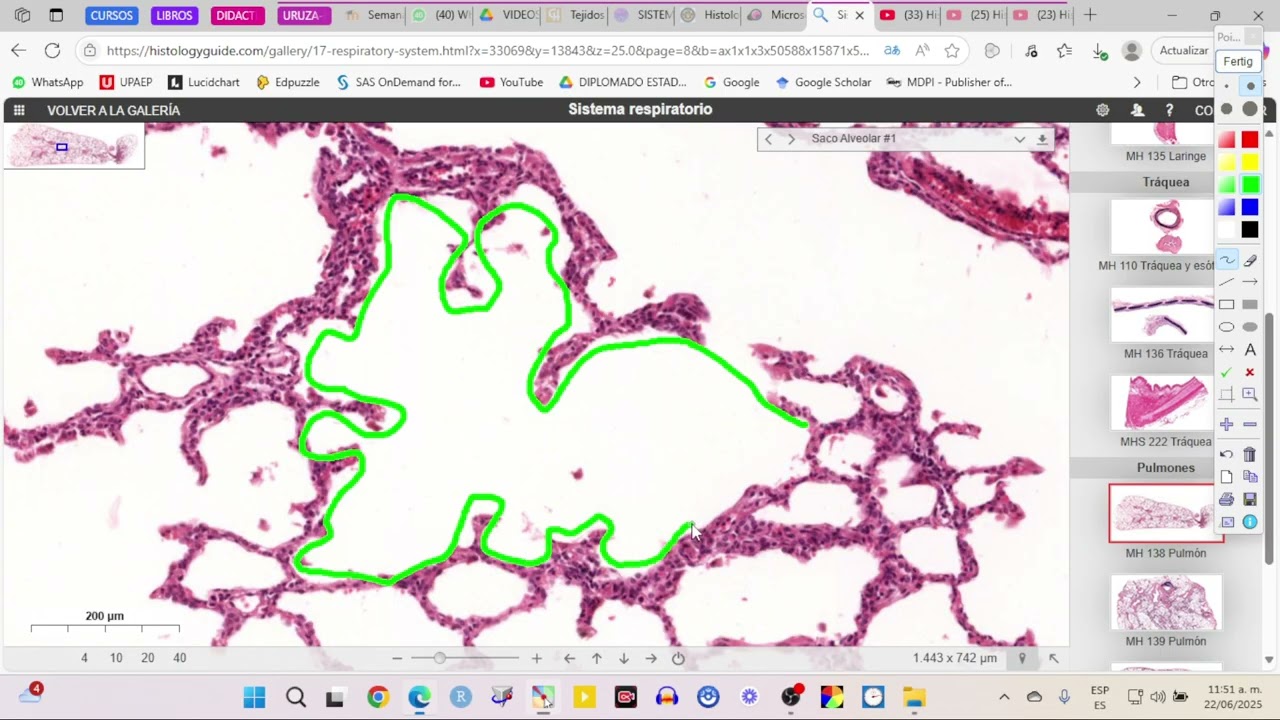Choose the red X stamp tool
Screen dimensions: 1280x720
point(1250,372)
